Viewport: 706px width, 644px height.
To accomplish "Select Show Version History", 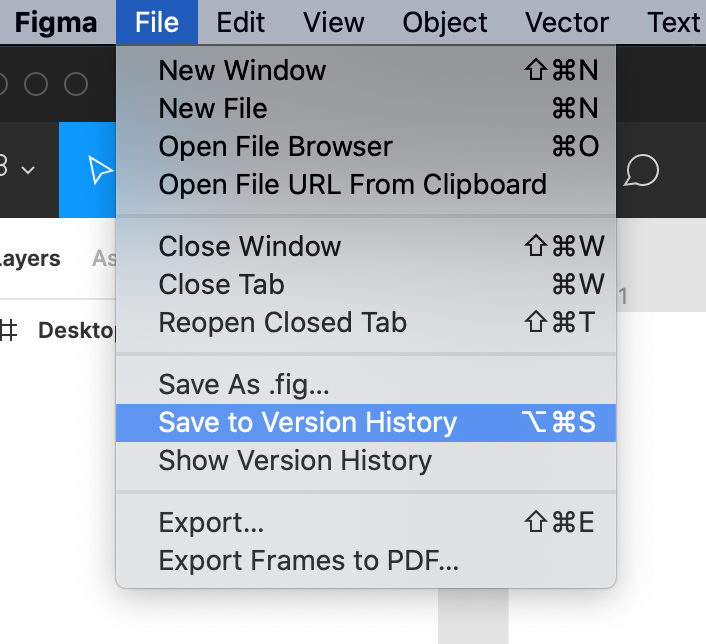I will 295,460.
